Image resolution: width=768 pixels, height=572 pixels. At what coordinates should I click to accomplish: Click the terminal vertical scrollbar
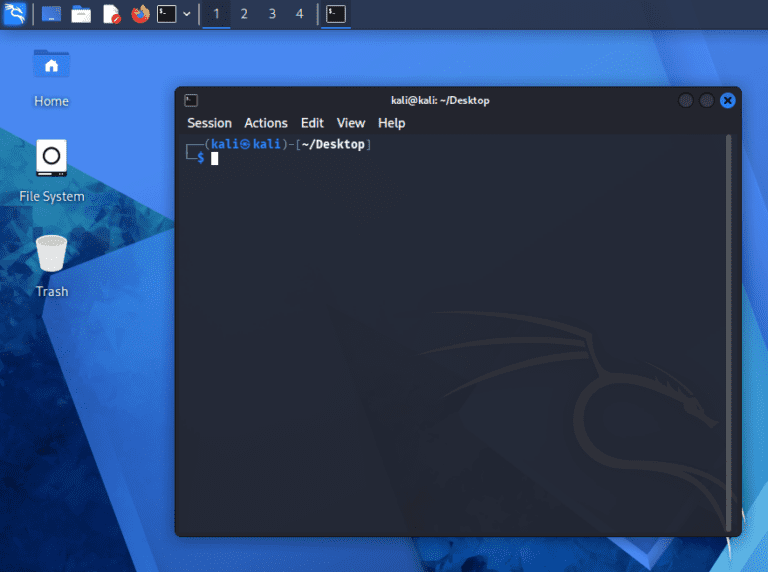(729, 333)
